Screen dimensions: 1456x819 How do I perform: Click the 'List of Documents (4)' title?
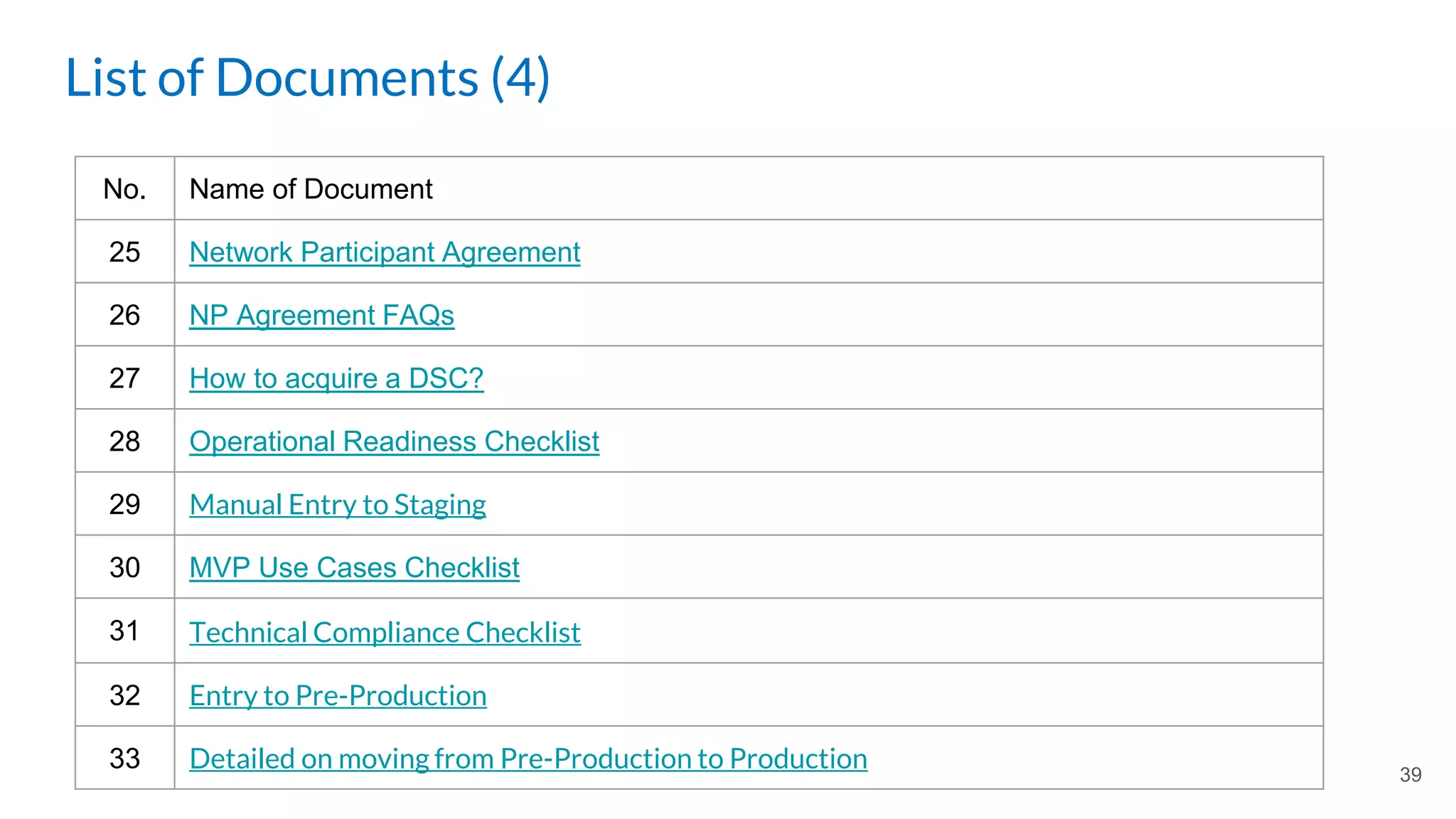pyautogui.click(x=307, y=77)
